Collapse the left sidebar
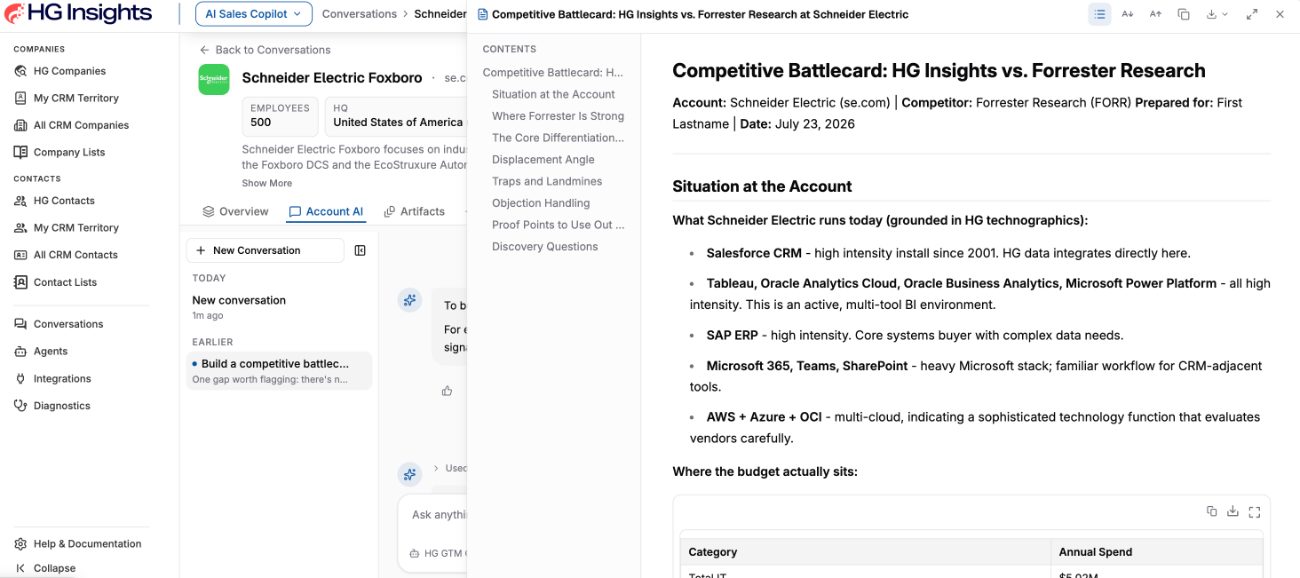 click(54, 568)
